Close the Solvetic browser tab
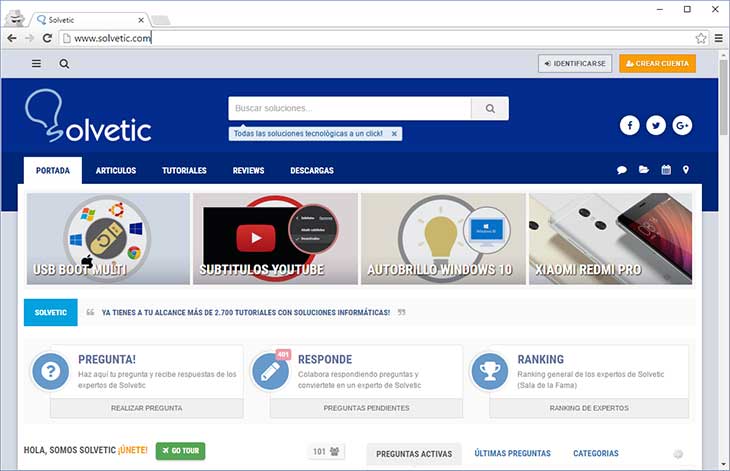Image resolution: width=730 pixels, height=471 pixels. pos(141,20)
